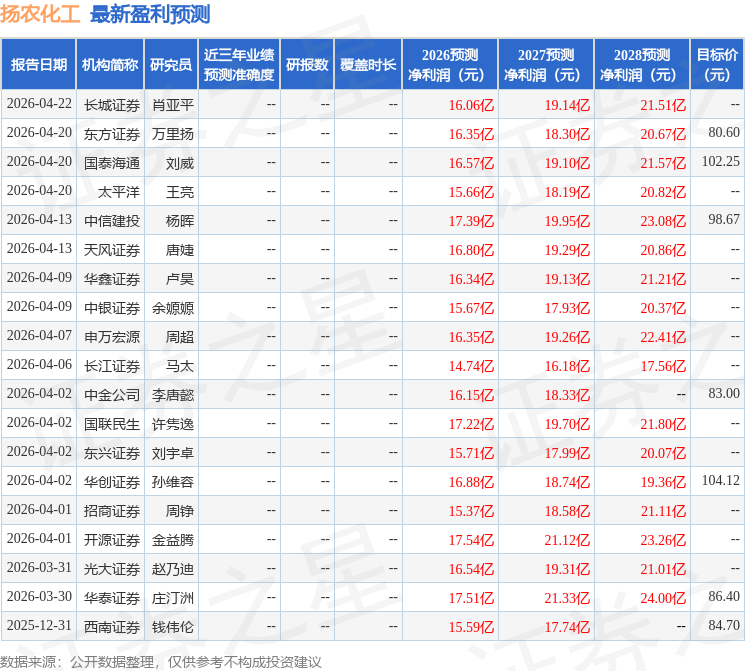Click analyst name 孙维容

[x=173, y=482]
